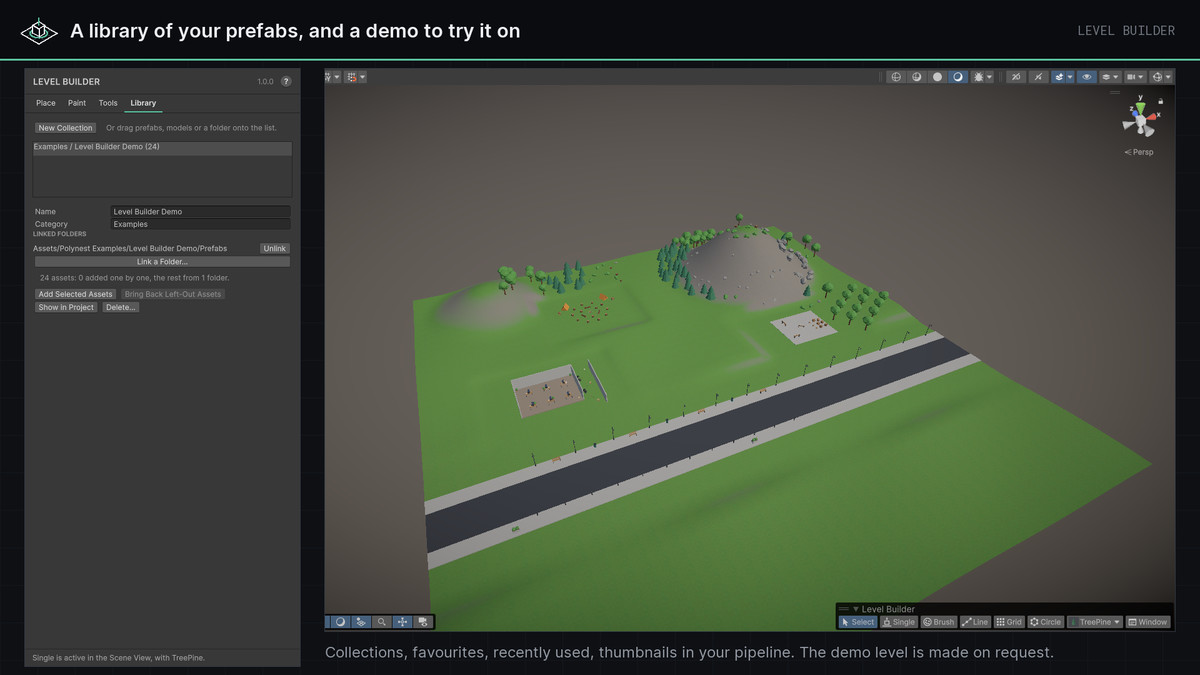Image resolution: width=1200 pixels, height=675 pixels.
Task: Expand the scene camera settings dropdown arrow
Action: point(1141,77)
